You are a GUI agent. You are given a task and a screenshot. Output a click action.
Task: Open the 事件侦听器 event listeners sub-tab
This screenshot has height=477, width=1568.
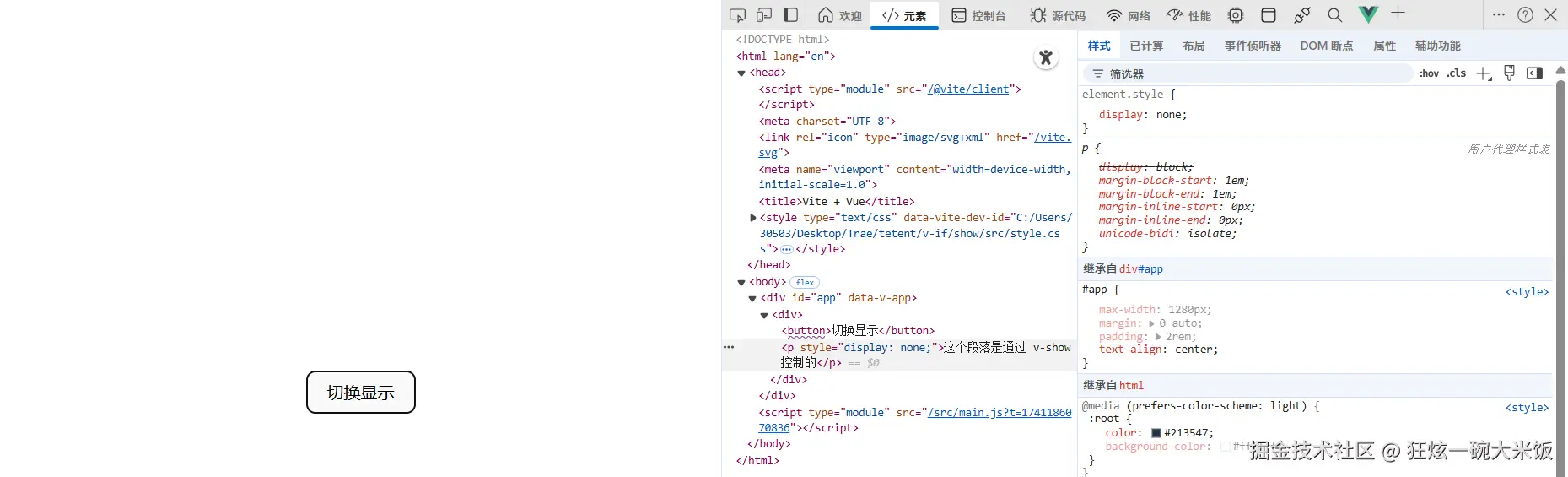1253,46
